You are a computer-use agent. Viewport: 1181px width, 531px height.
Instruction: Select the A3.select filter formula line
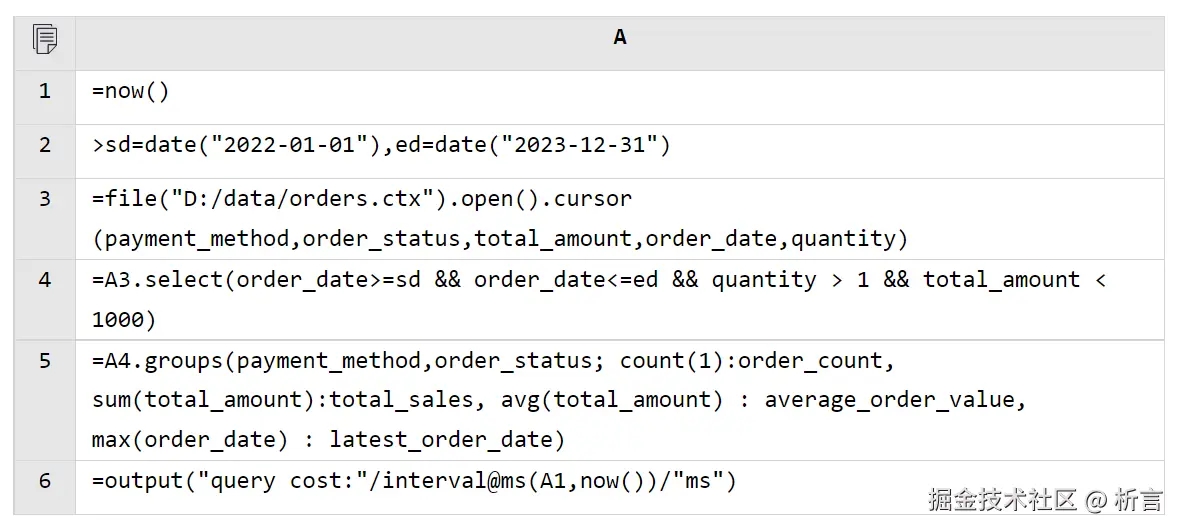[x=600, y=280]
